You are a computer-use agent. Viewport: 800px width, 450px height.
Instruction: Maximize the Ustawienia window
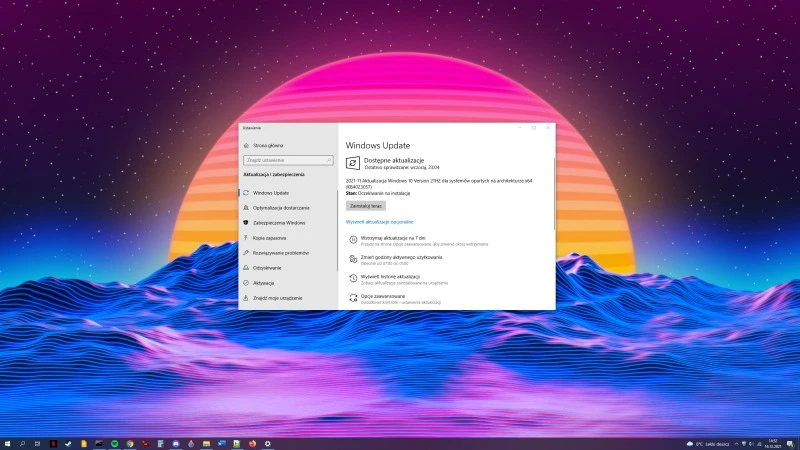point(534,128)
